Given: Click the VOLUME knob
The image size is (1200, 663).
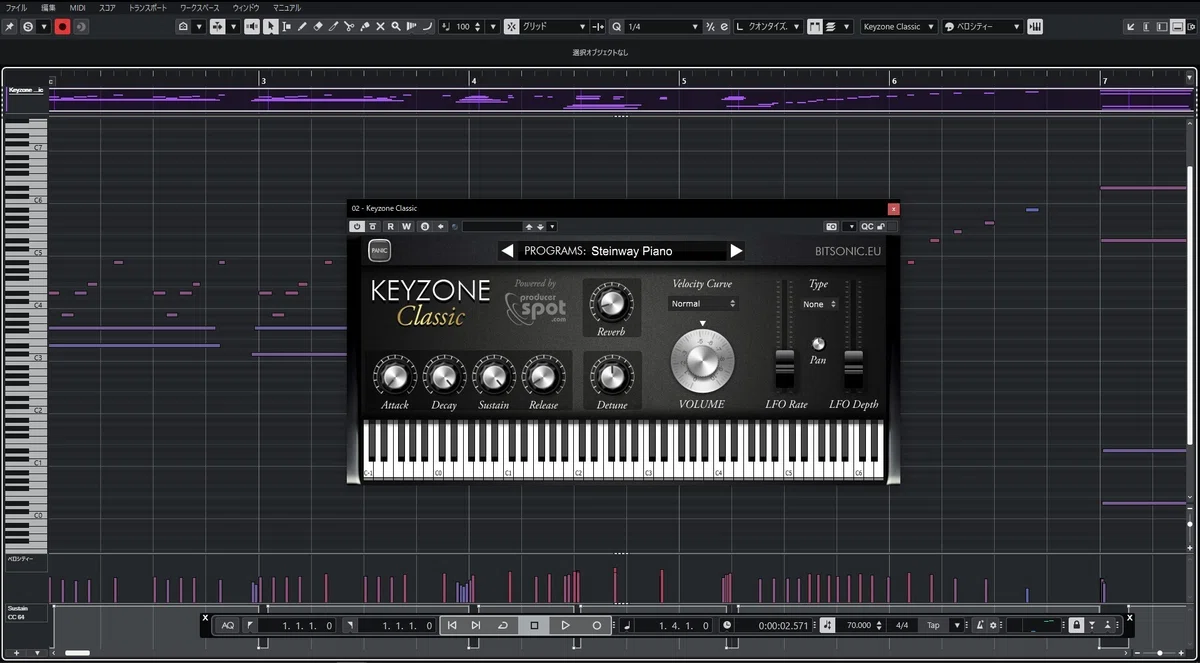Looking at the screenshot, I should [x=702, y=359].
